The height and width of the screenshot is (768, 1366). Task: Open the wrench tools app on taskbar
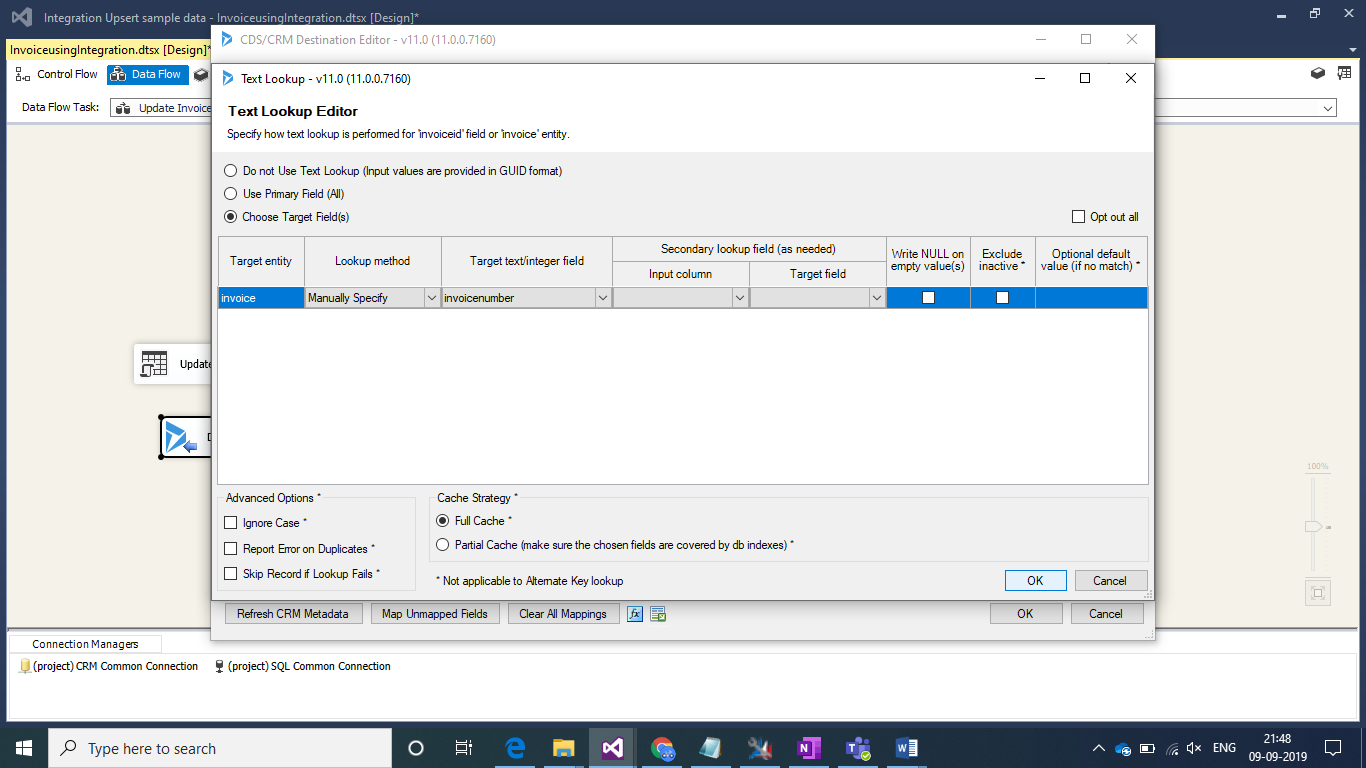pyautogui.click(x=760, y=748)
